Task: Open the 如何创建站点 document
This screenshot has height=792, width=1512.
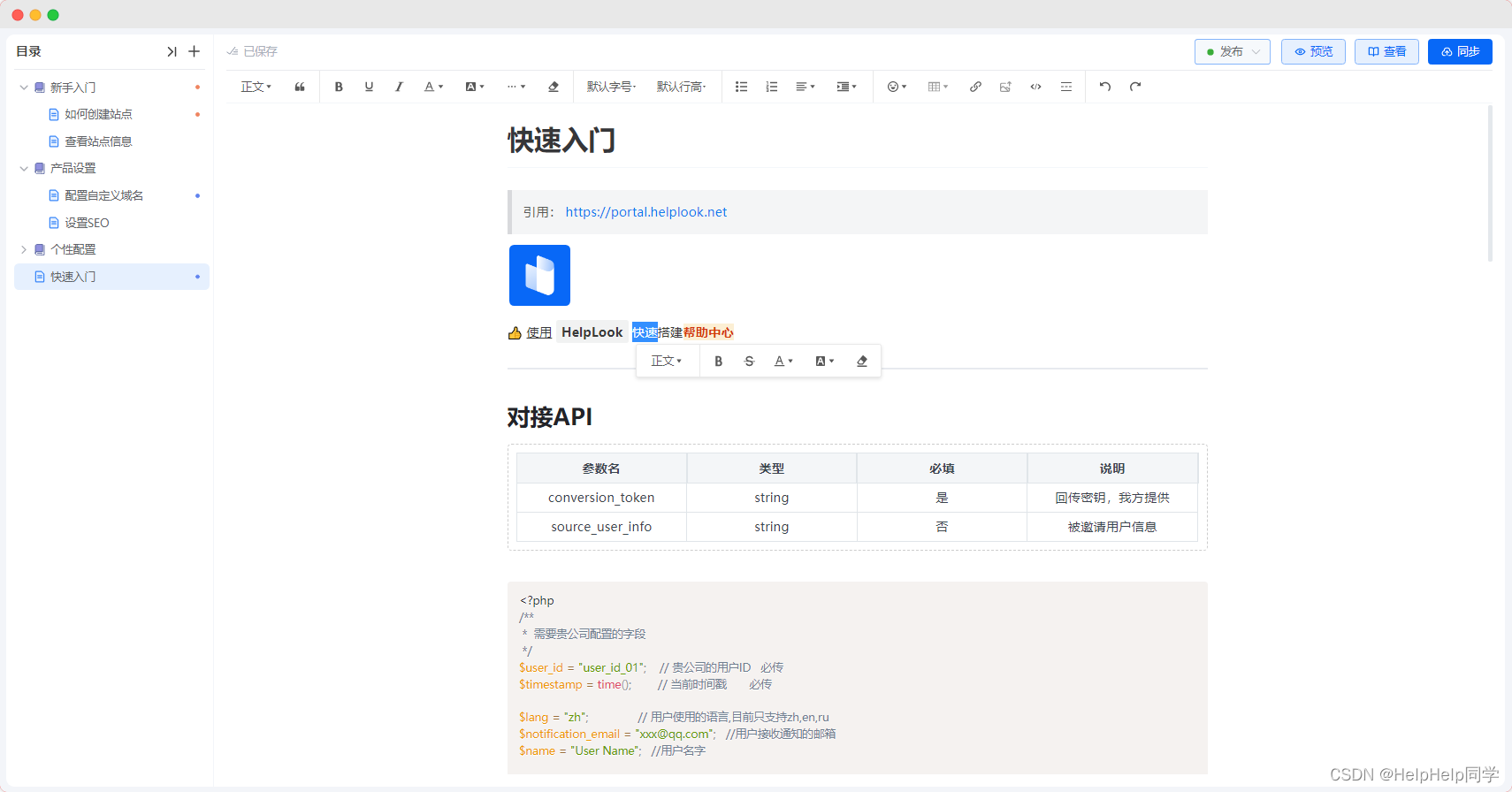Action: point(98,114)
